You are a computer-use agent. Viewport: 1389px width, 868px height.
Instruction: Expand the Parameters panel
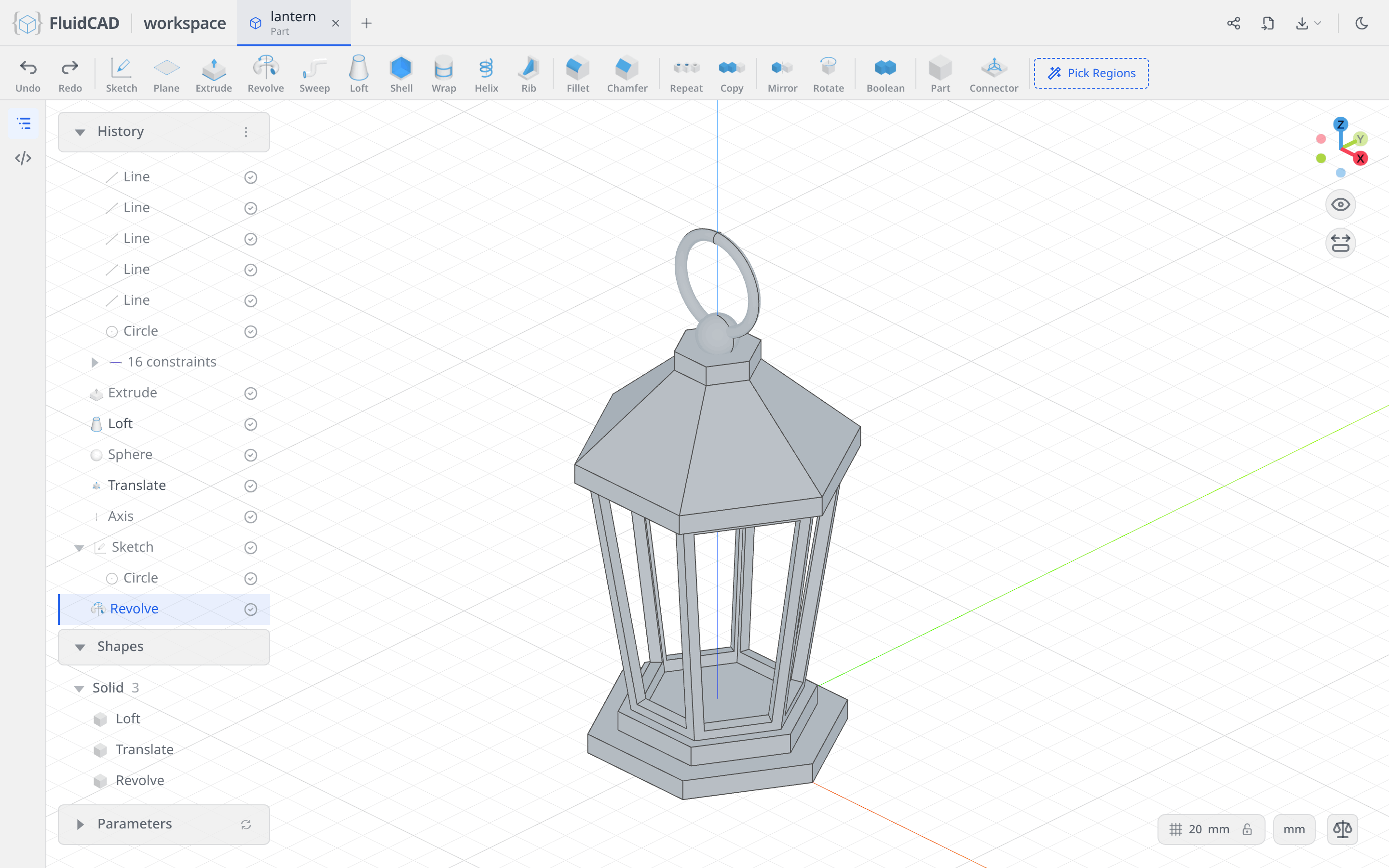[x=80, y=825]
